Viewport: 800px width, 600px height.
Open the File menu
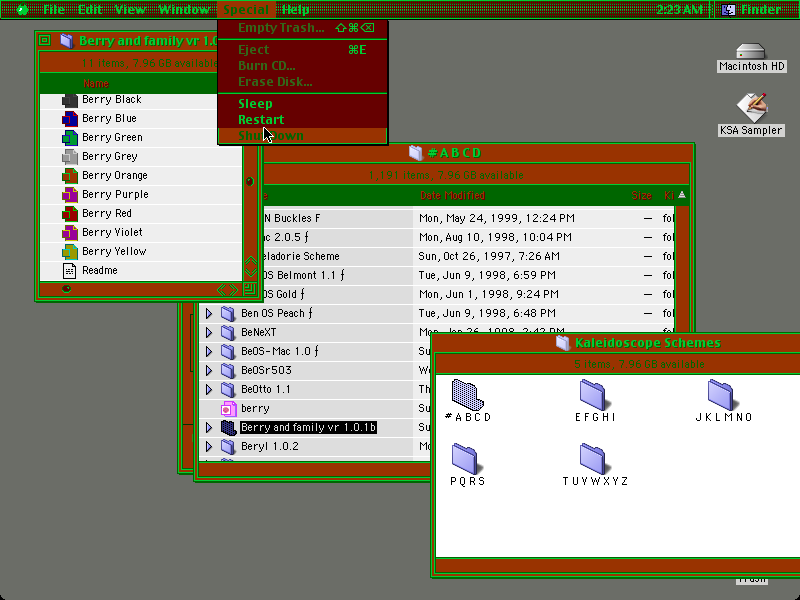tap(54, 9)
